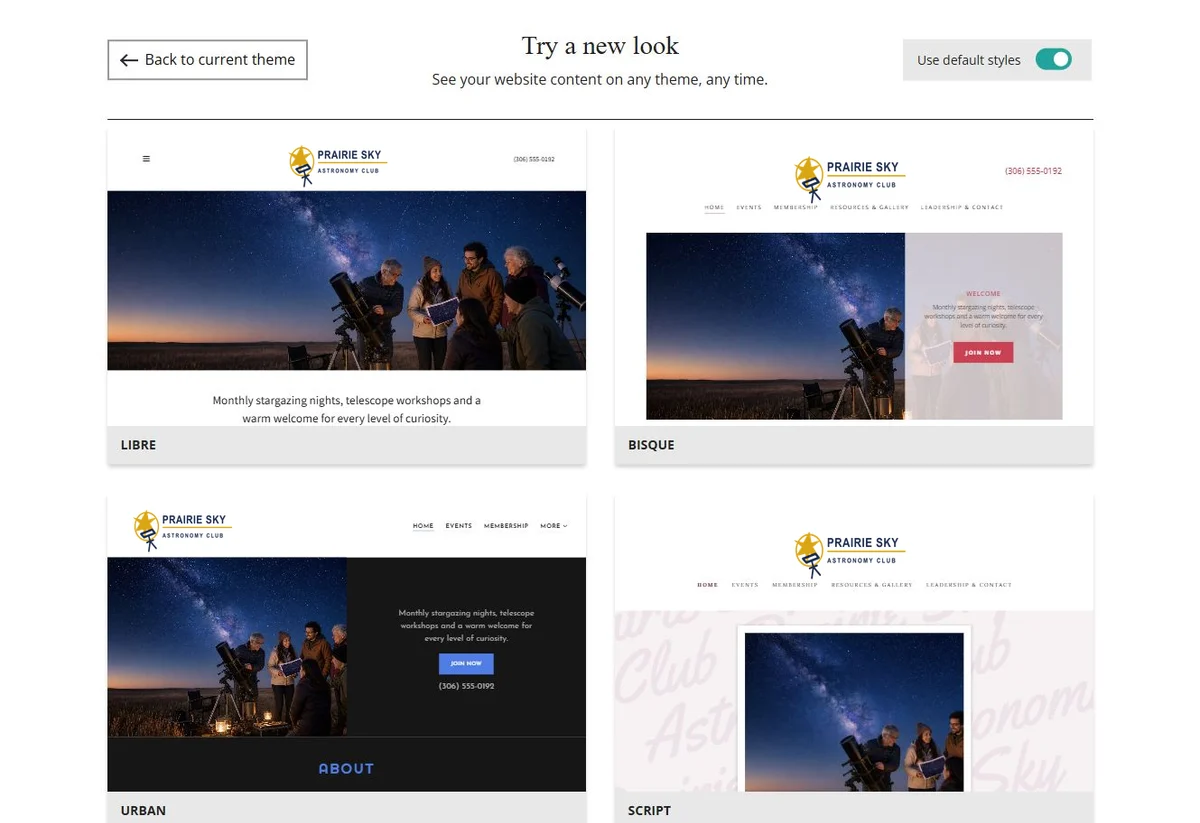The width and height of the screenshot is (1200, 823).
Task: Click MEMBERSHIP in the Script preview navigation
Action: tap(795, 585)
